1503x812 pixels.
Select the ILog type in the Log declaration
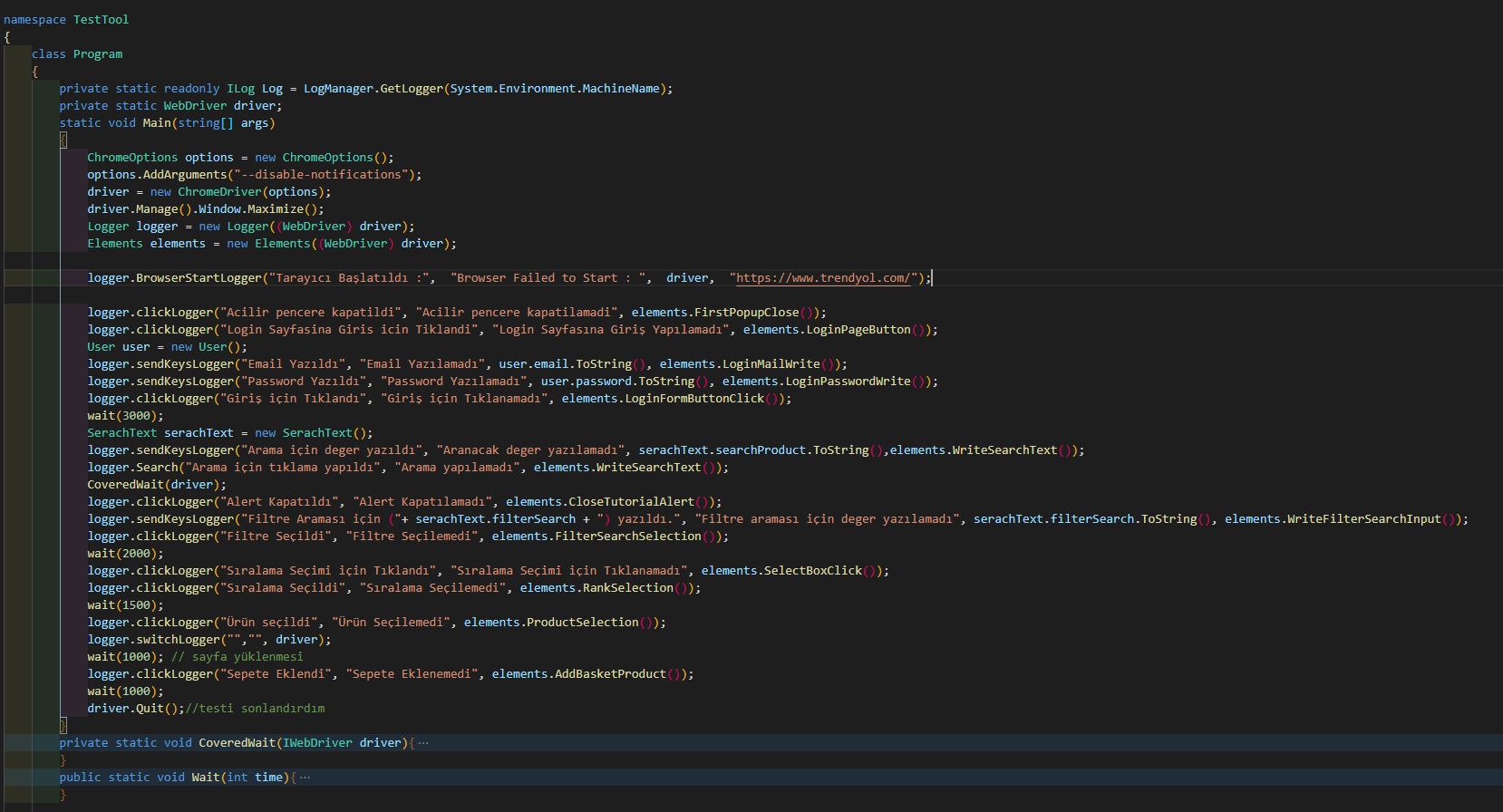coord(240,89)
